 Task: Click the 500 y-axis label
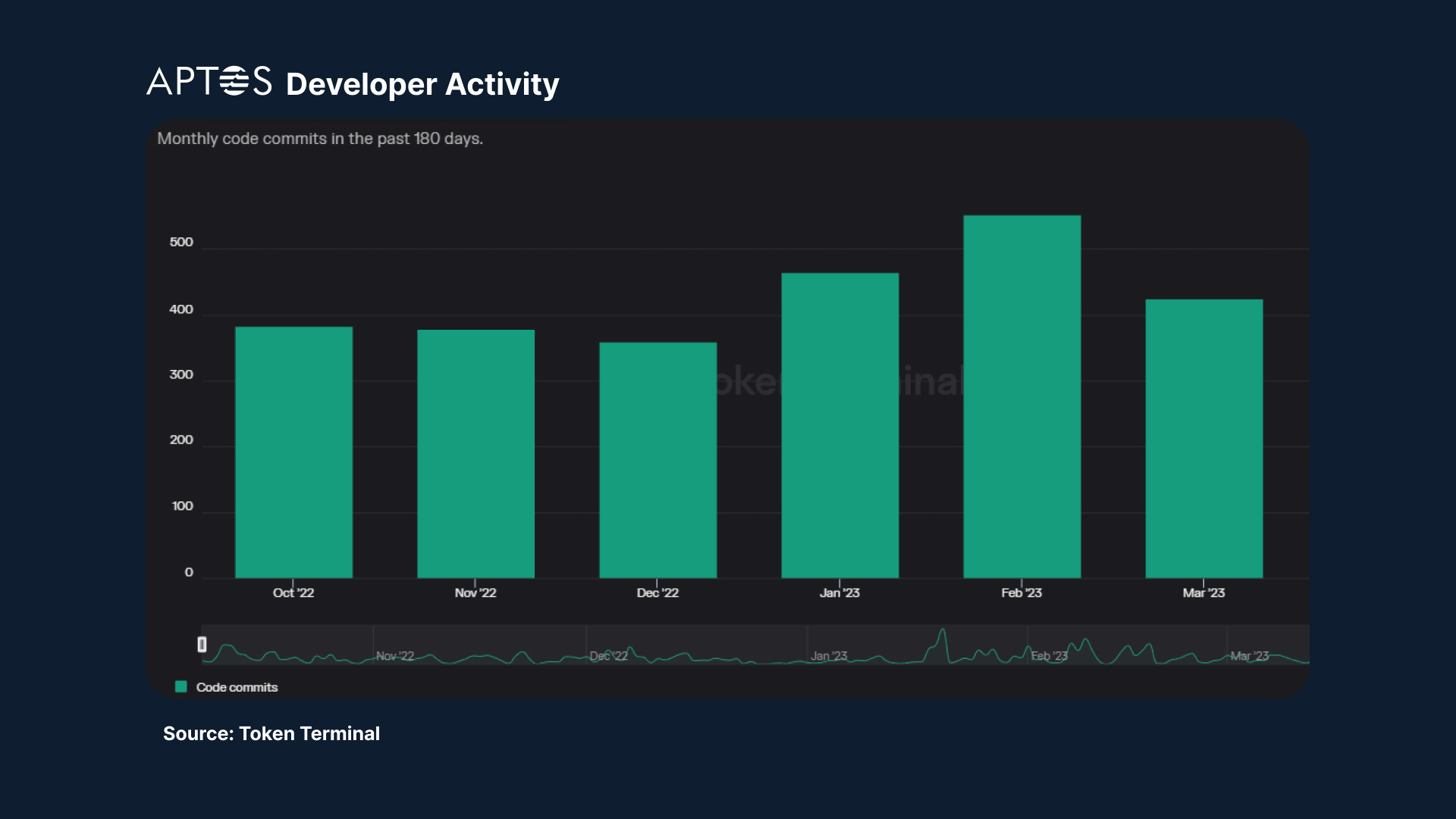181,242
